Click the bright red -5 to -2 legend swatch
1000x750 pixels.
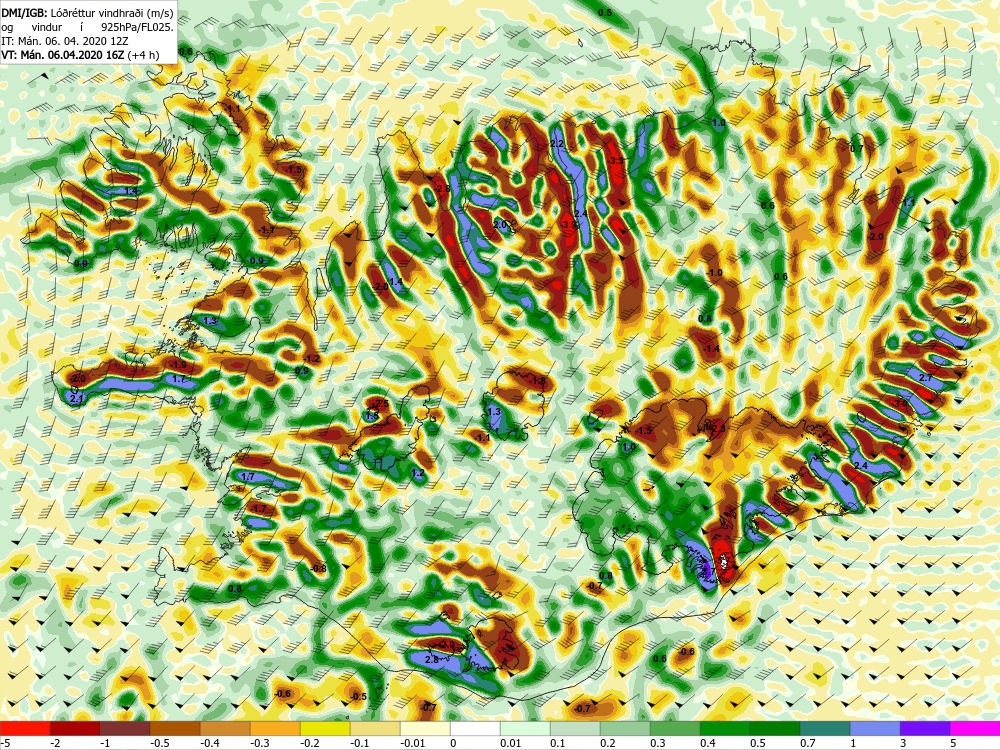(25, 728)
